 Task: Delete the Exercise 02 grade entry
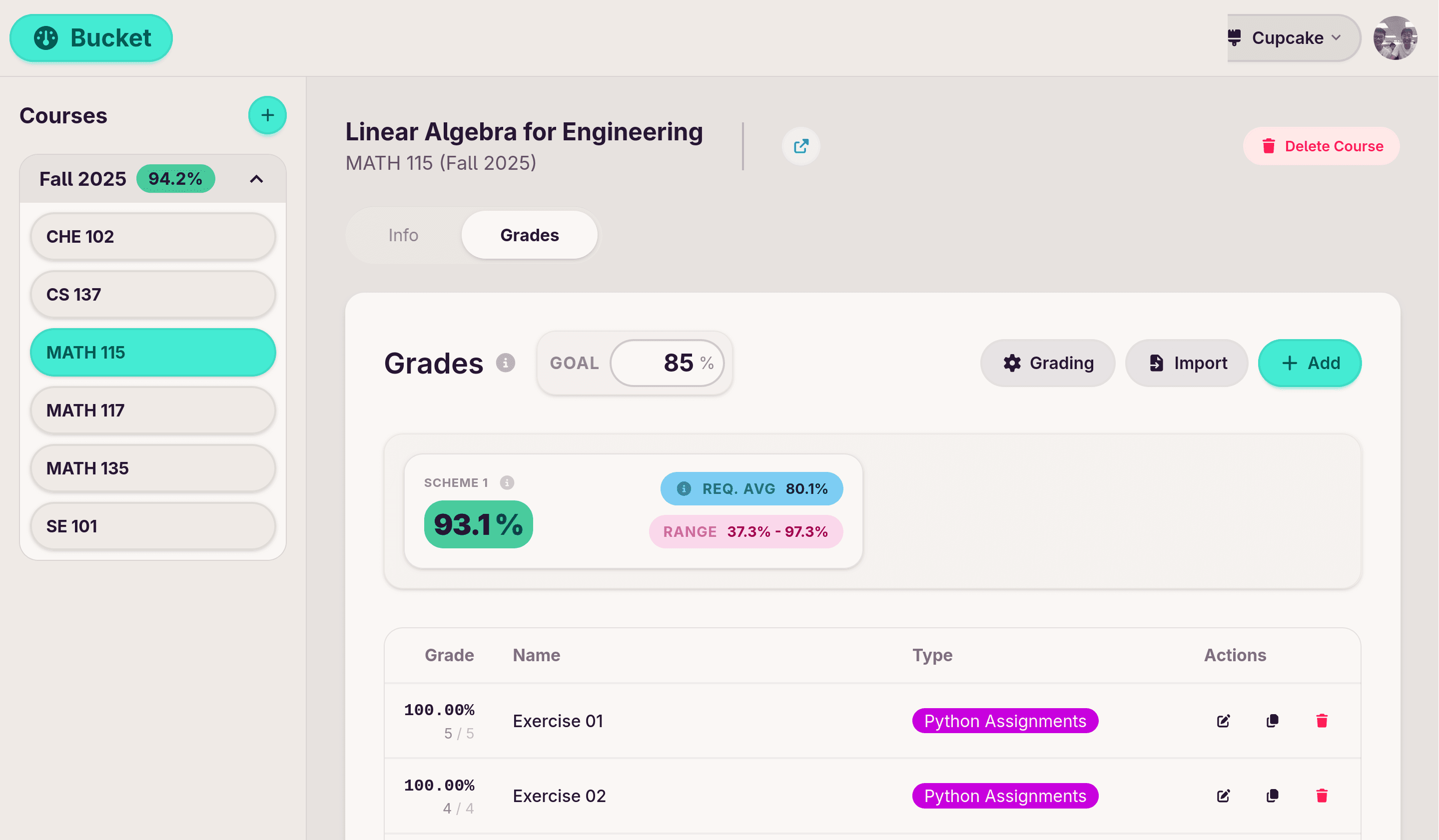click(x=1322, y=796)
